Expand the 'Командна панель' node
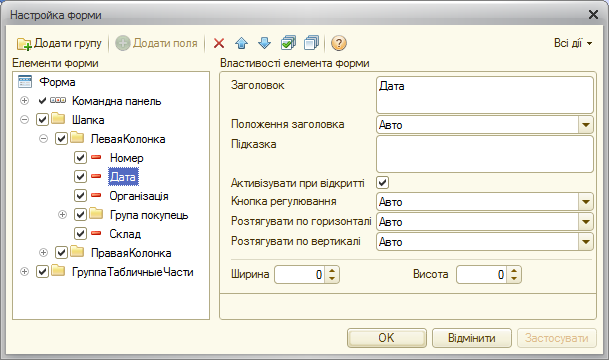This screenshot has height=360, width=609. coord(24,101)
